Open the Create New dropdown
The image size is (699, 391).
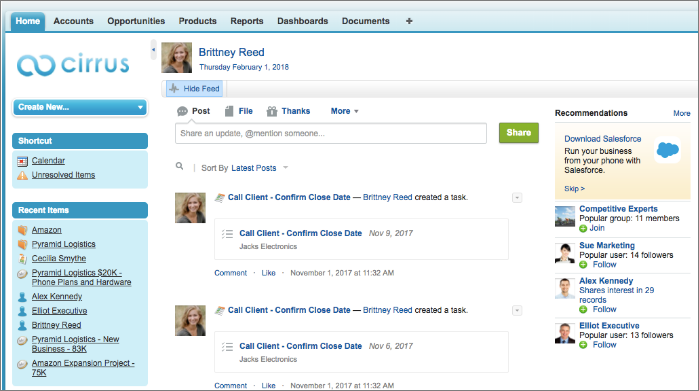[80, 107]
